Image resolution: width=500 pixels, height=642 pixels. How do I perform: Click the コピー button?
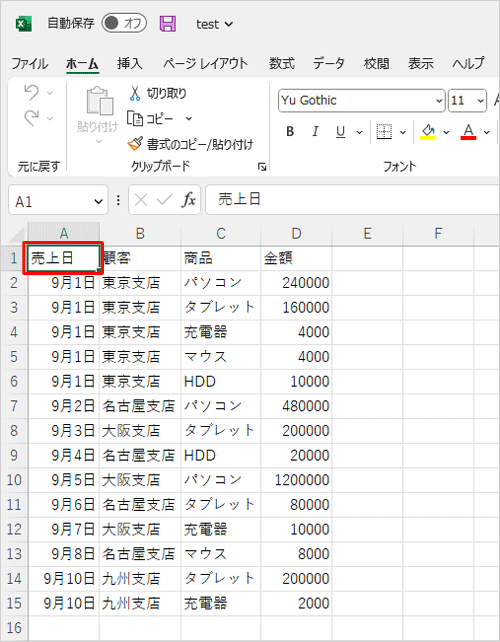pos(150,119)
